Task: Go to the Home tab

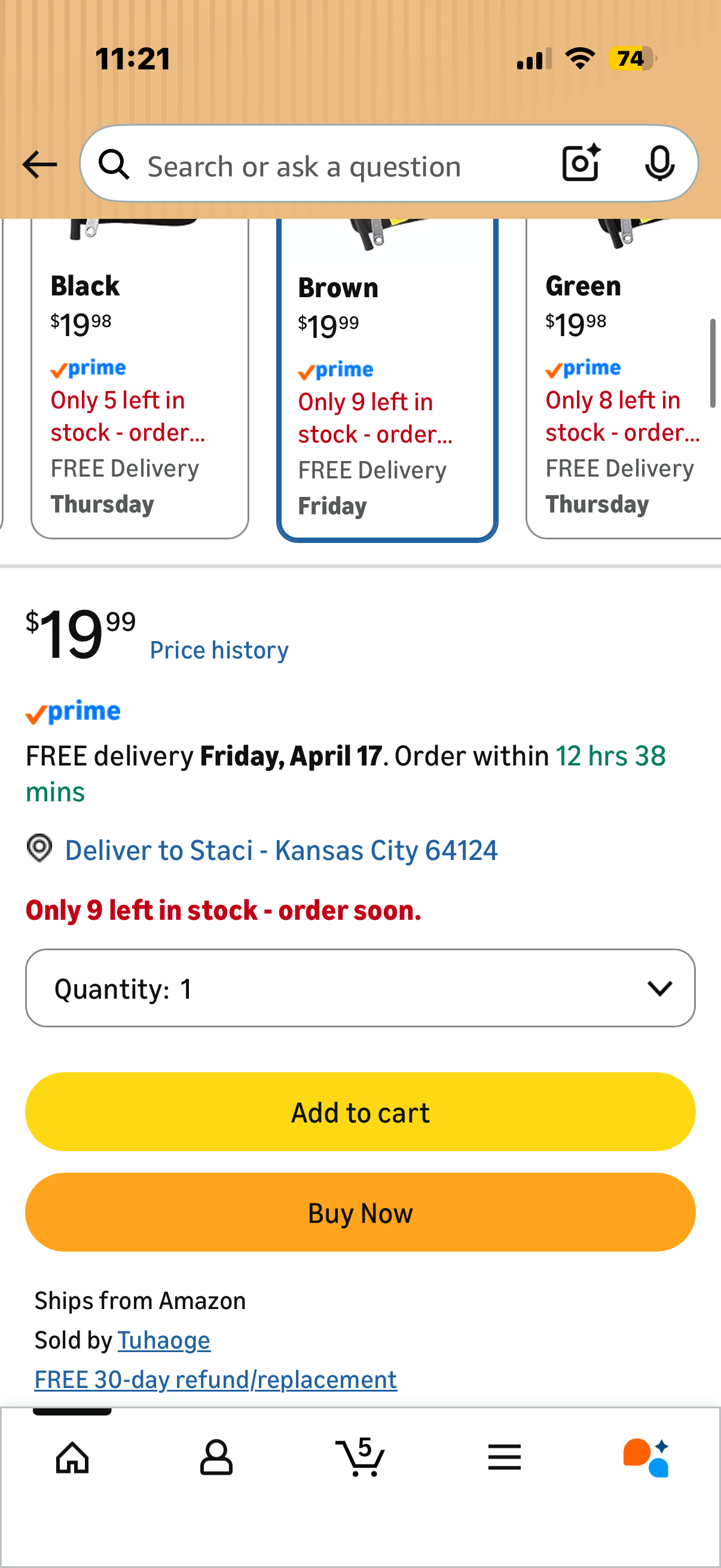Action: 72,1457
